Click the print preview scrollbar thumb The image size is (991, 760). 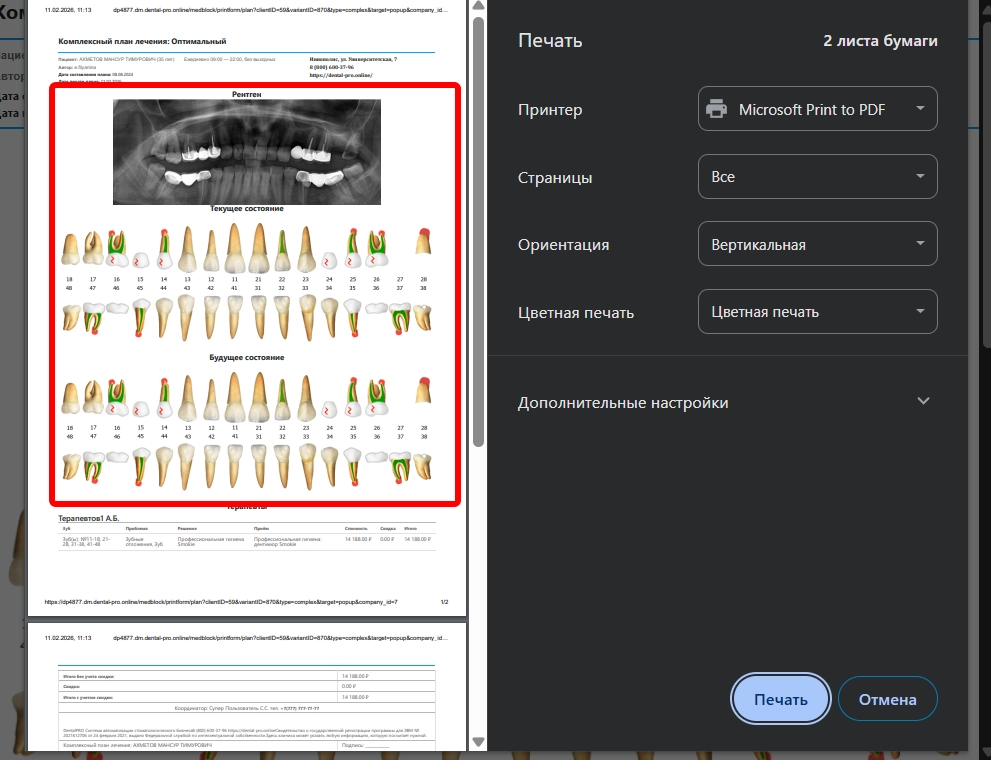tap(478, 230)
